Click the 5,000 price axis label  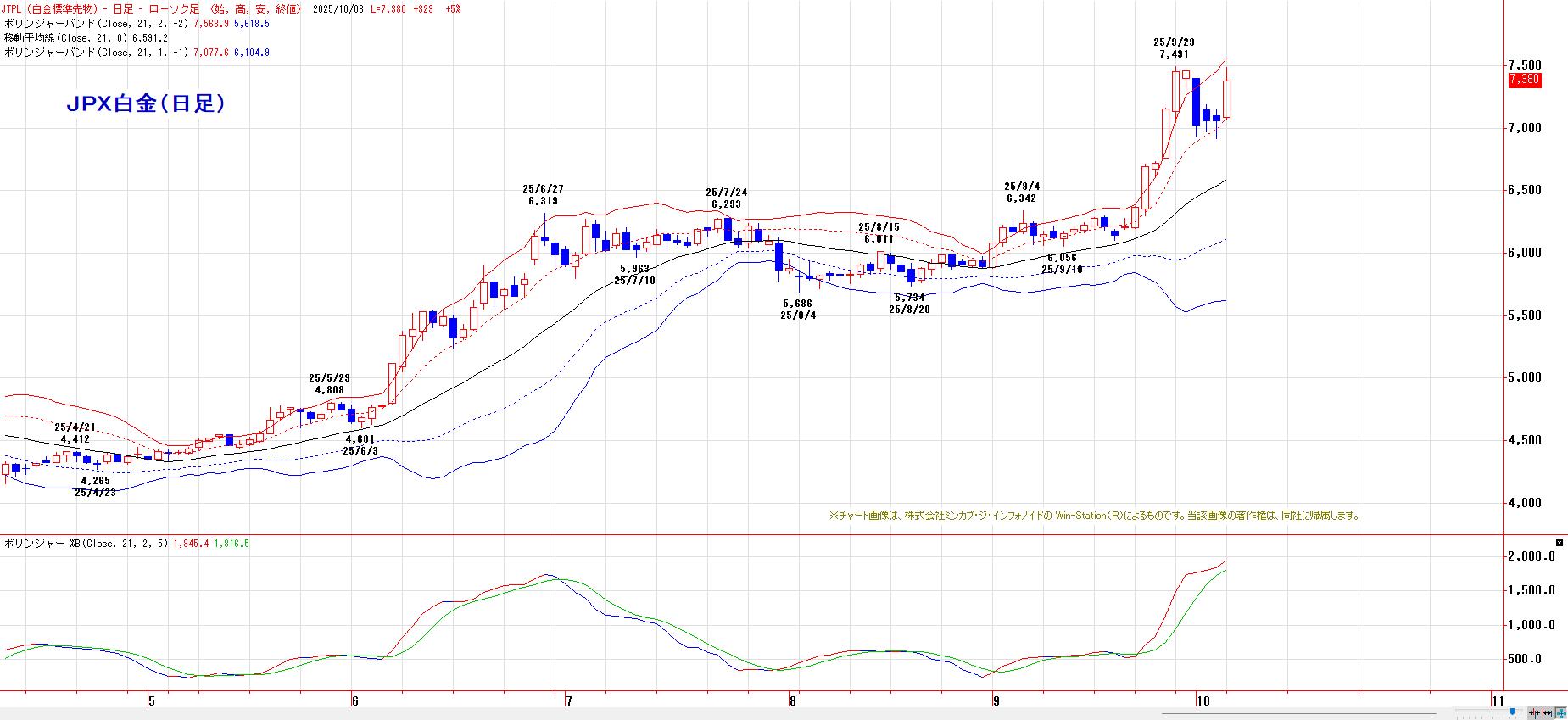click(1524, 377)
